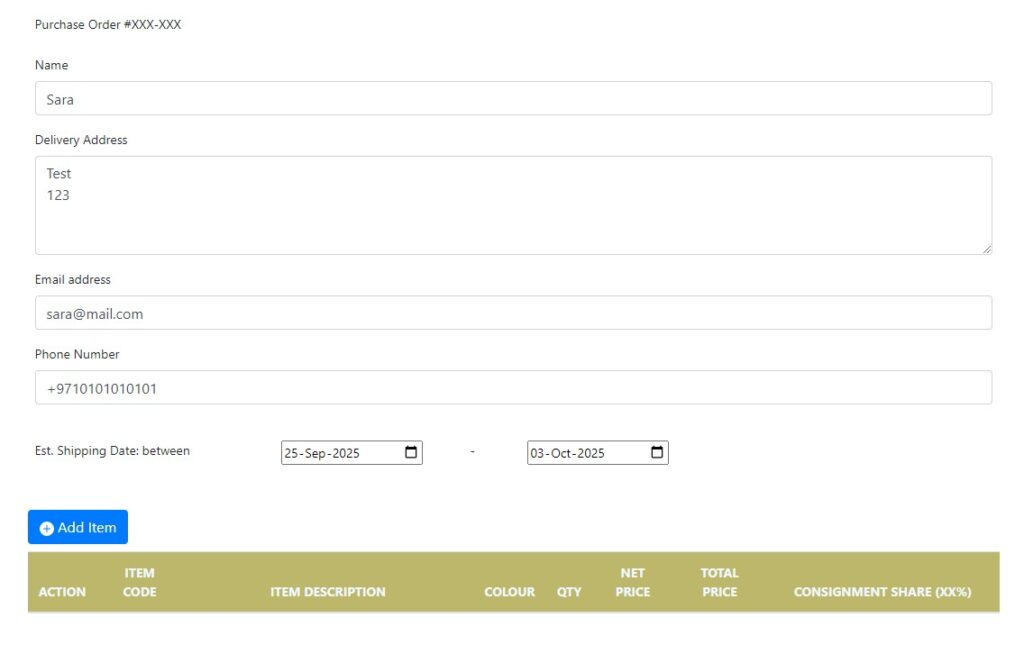
Task: Click inside the Delivery Address text area
Action: [513, 205]
